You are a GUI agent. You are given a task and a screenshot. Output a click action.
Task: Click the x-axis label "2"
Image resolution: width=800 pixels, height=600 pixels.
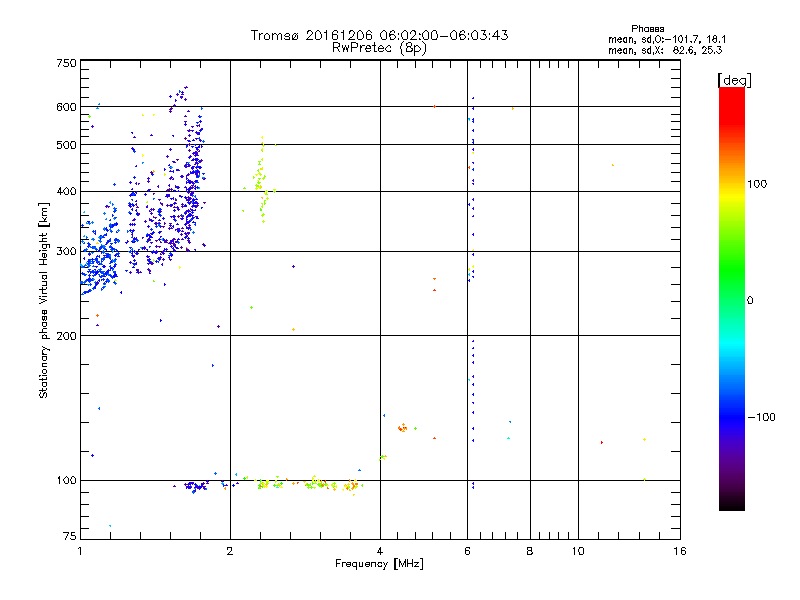(230, 552)
